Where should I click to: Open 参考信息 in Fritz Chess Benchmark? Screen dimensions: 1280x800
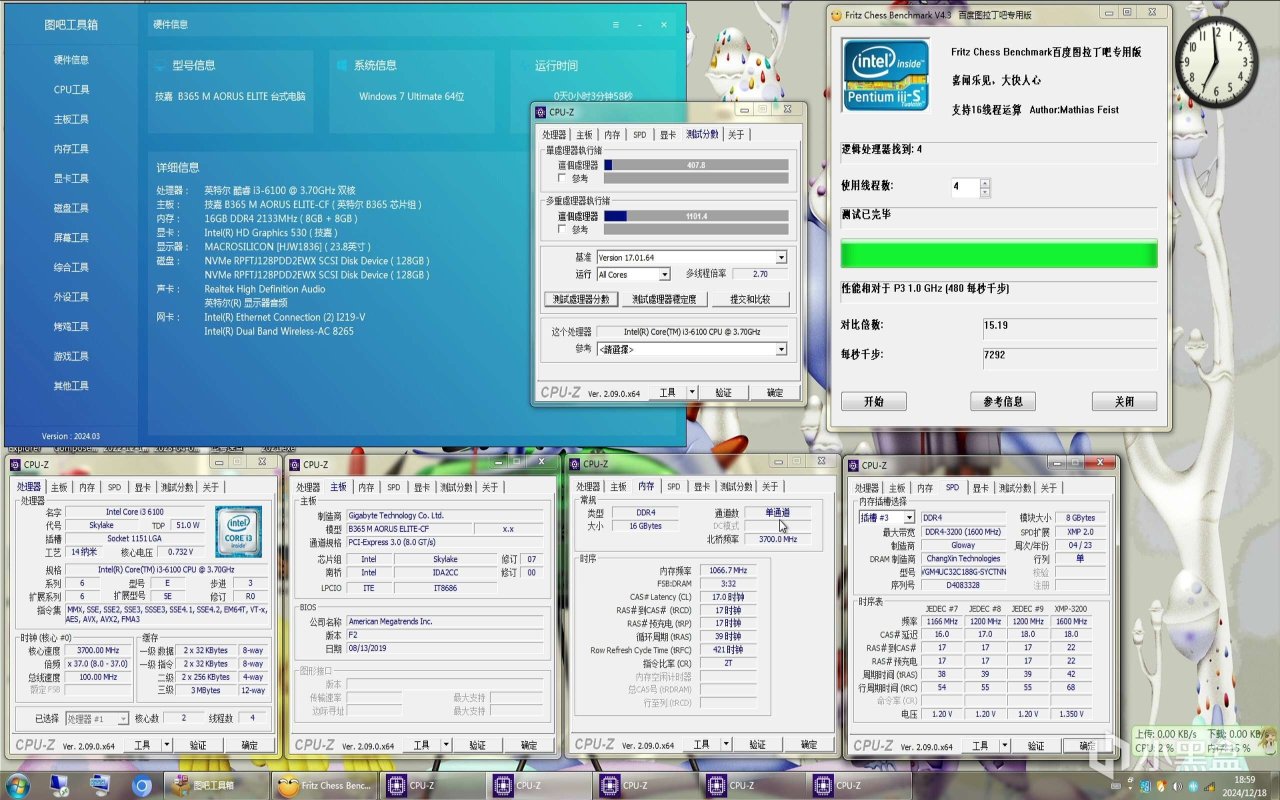pyautogui.click(x=1003, y=401)
